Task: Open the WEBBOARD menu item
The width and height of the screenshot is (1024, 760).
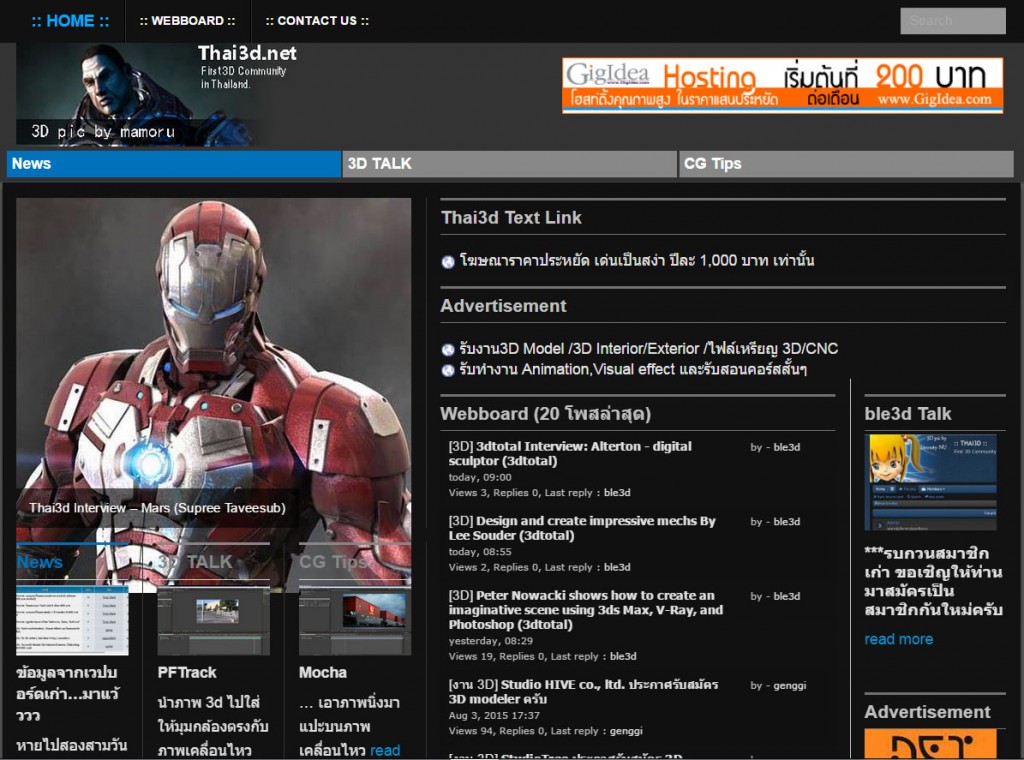Action: 187,21
